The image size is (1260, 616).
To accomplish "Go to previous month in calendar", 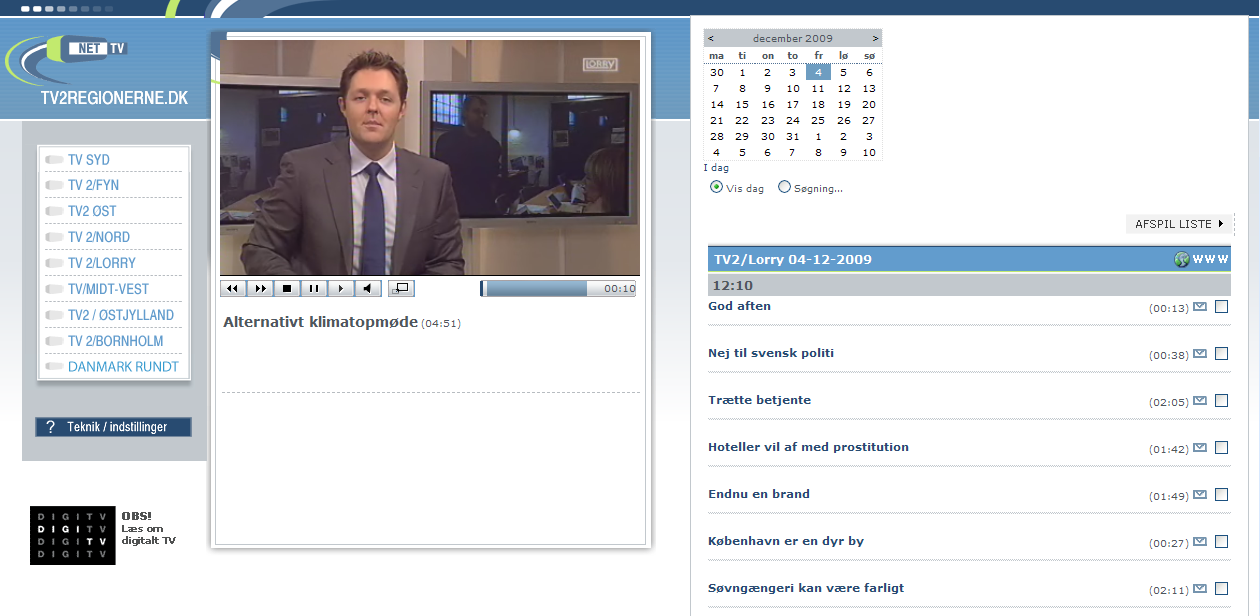I will coord(711,39).
